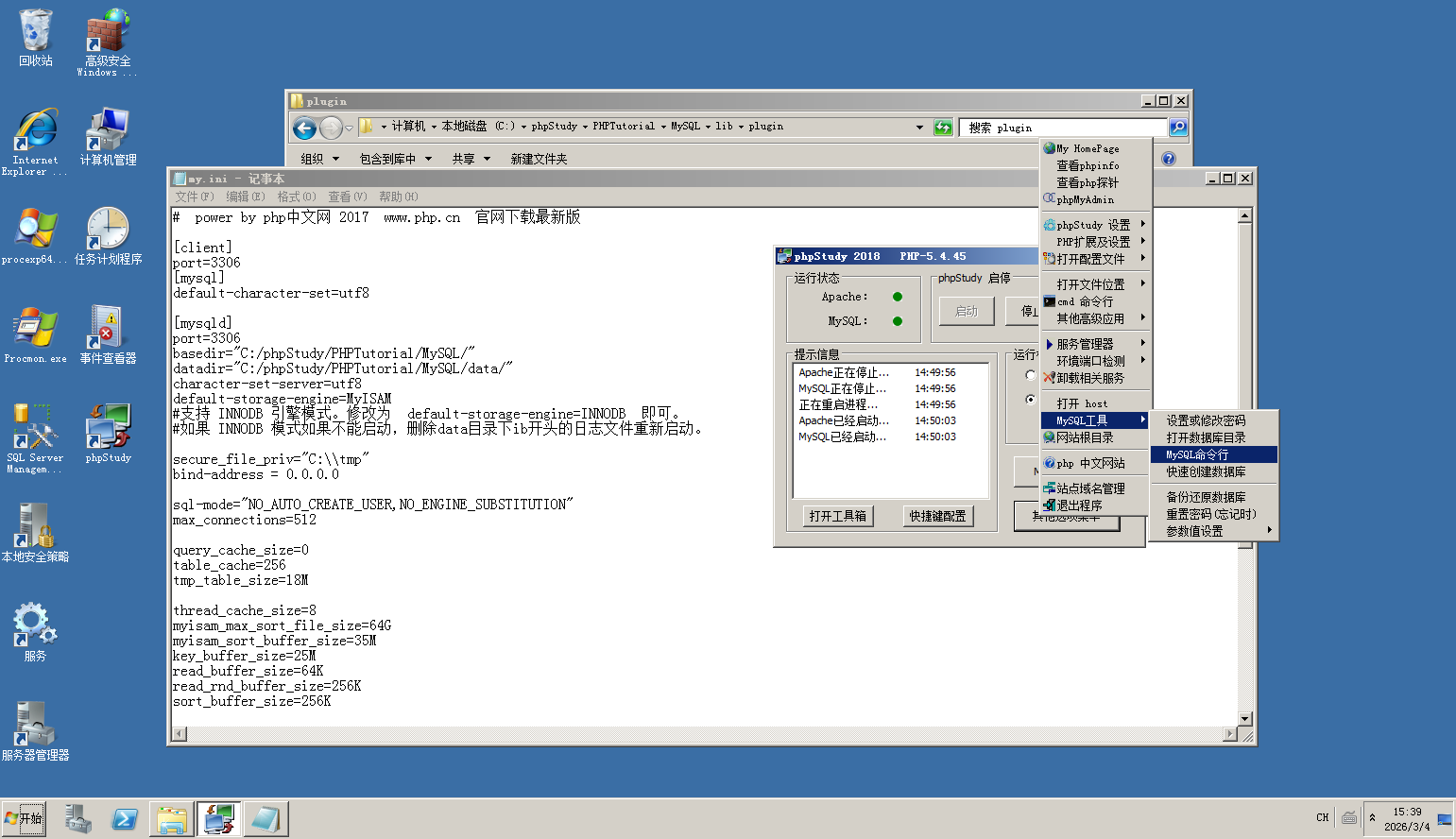
Task: Click the 打开工具箱 button
Action: click(x=838, y=516)
